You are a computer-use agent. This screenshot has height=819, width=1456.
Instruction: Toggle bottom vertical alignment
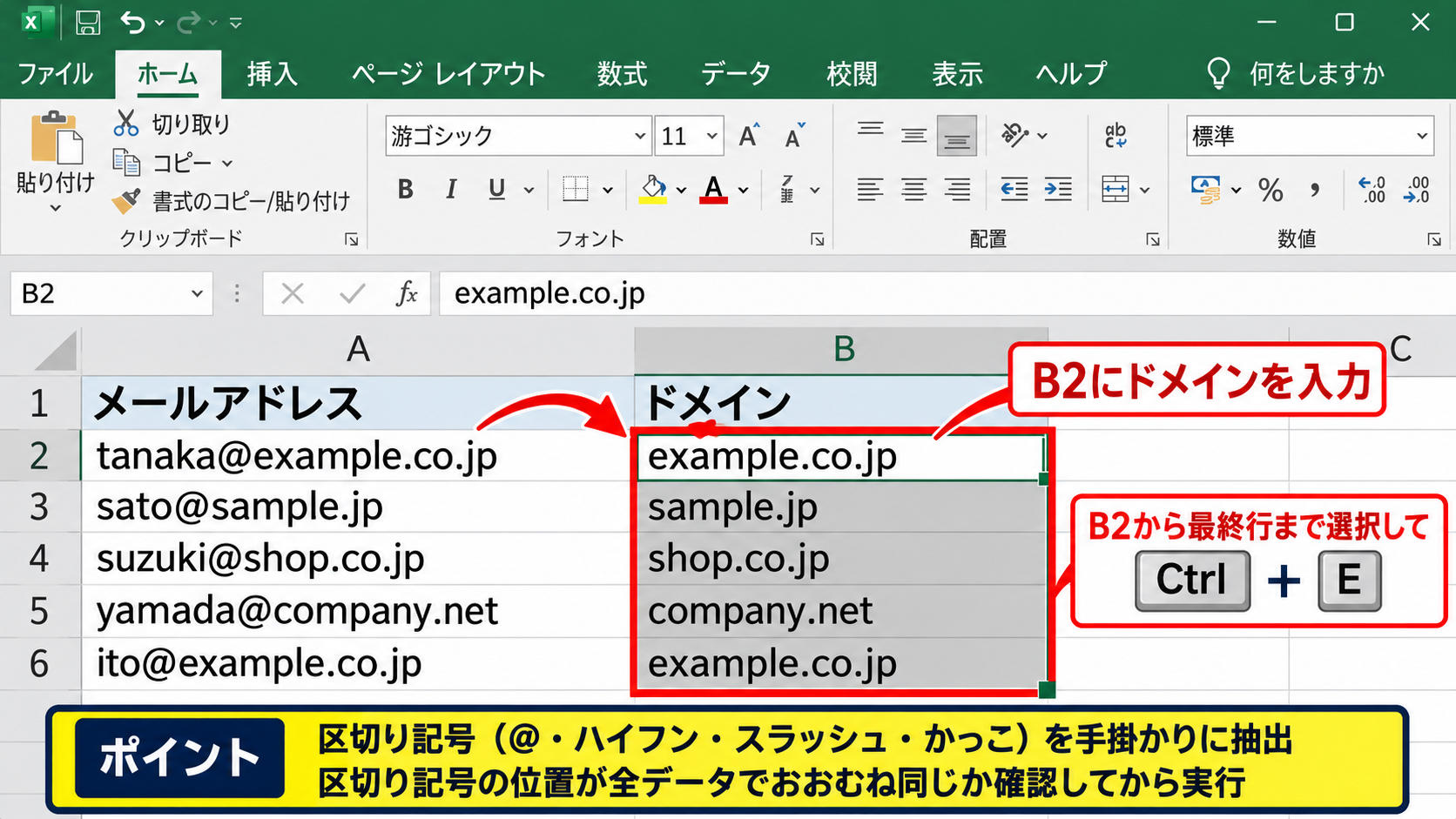pyautogui.click(x=957, y=136)
